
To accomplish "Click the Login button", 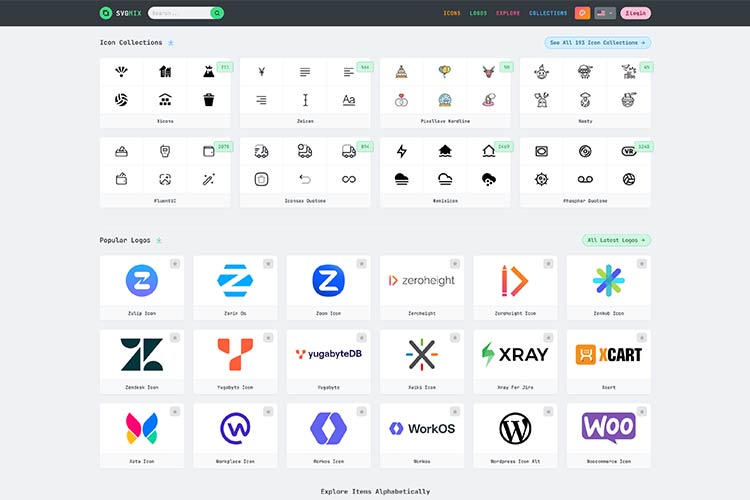I will pyautogui.click(x=636, y=13).
